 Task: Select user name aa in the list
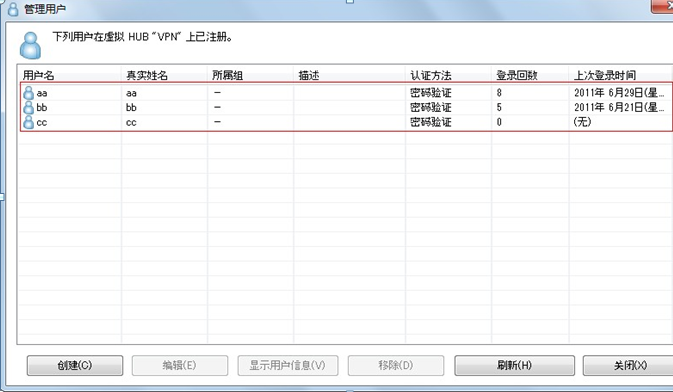42,93
